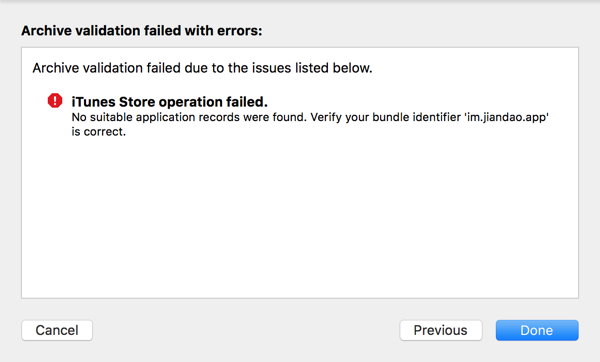Click the 'Archive validation failed with errors:' heading
Screen dimensions: 600x362
pyautogui.click(x=142, y=31)
